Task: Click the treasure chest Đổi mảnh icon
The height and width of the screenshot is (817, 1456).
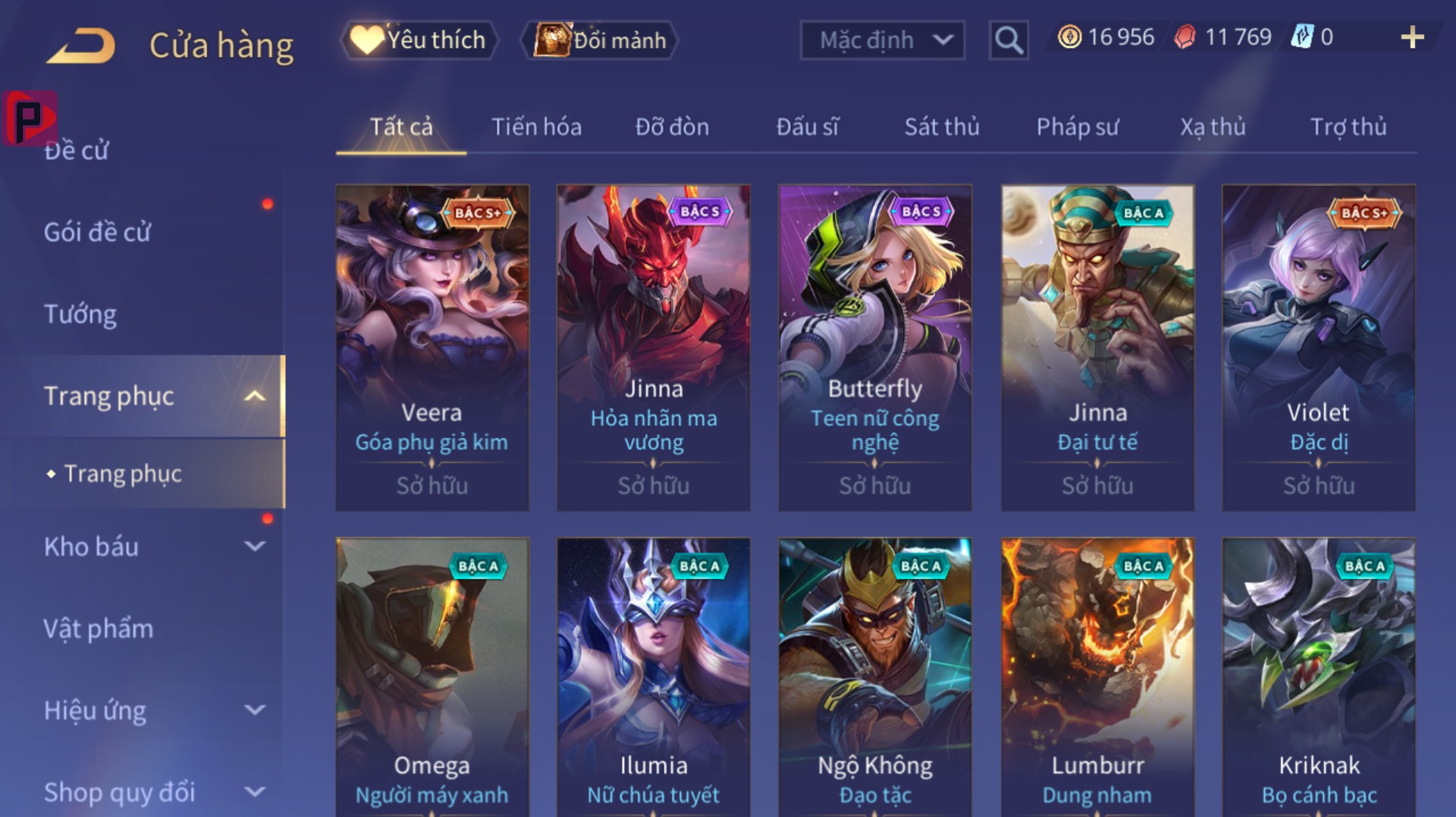Action: [552, 39]
